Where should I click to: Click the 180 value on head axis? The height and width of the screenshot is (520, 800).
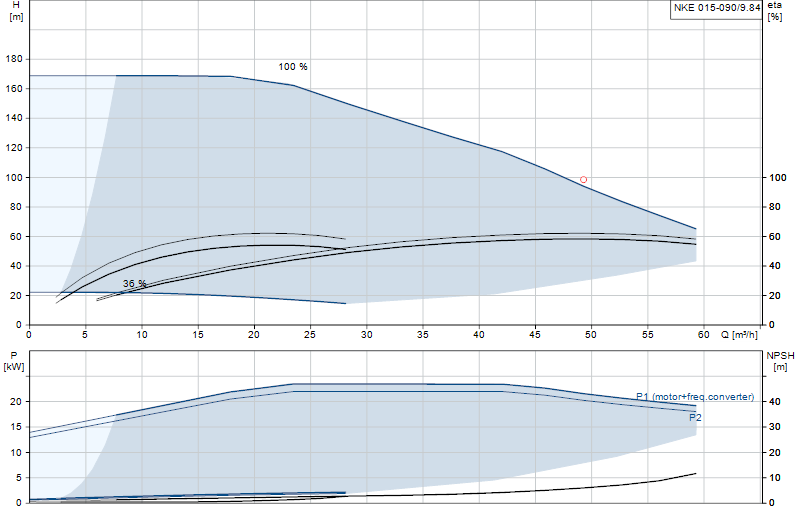[x=14, y=59]
